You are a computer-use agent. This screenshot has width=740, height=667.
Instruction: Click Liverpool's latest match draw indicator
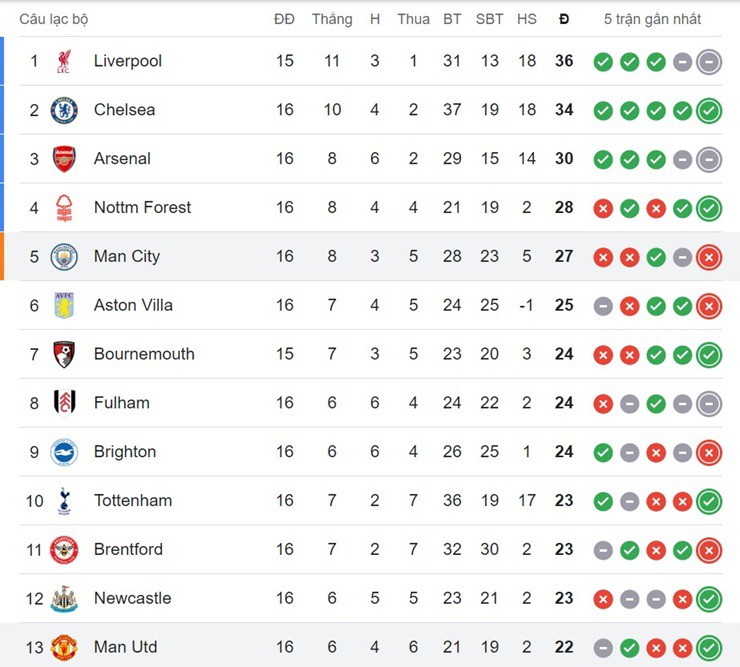point(709,61)
